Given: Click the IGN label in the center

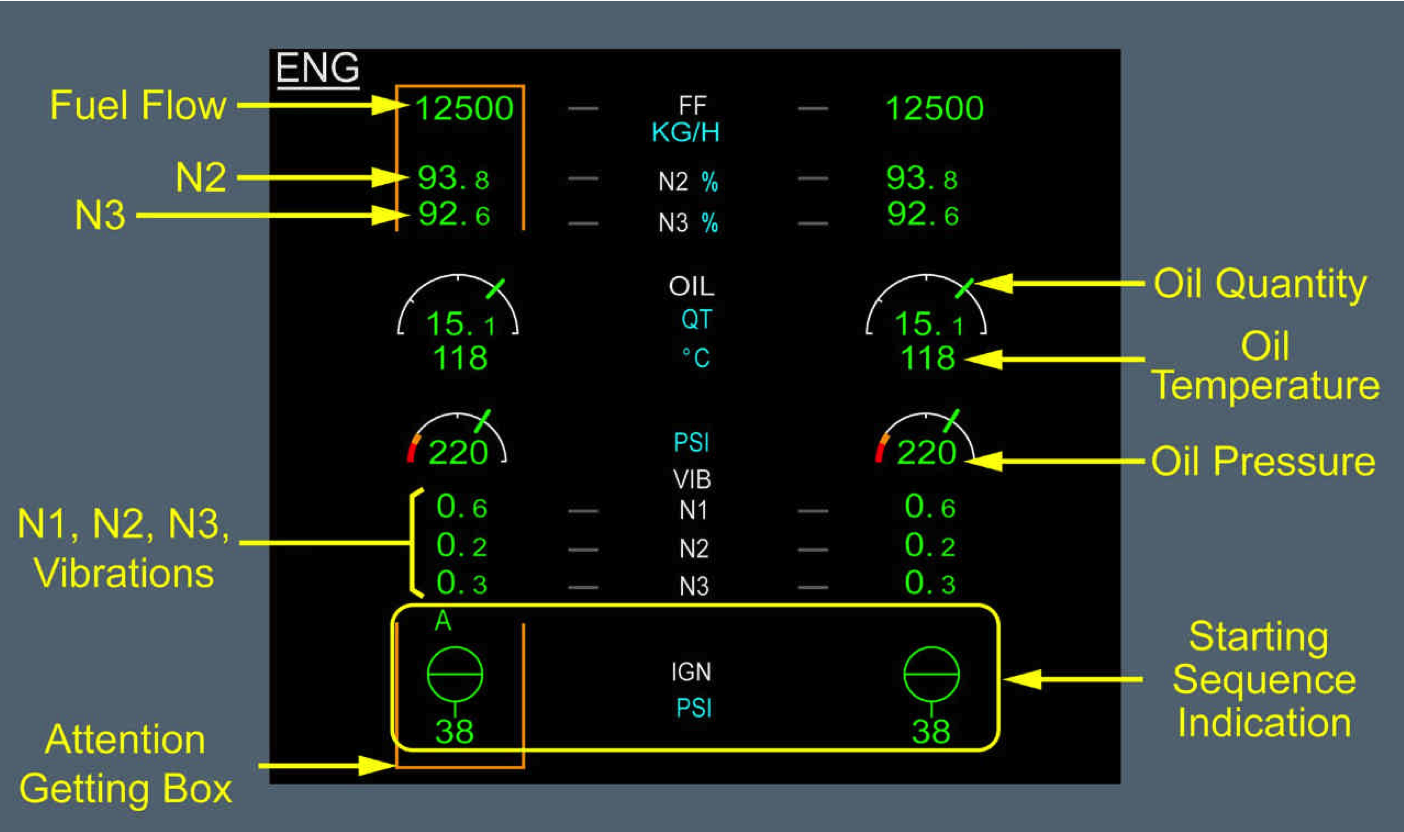Looking at the screenshot, I should tap(691, 673).
